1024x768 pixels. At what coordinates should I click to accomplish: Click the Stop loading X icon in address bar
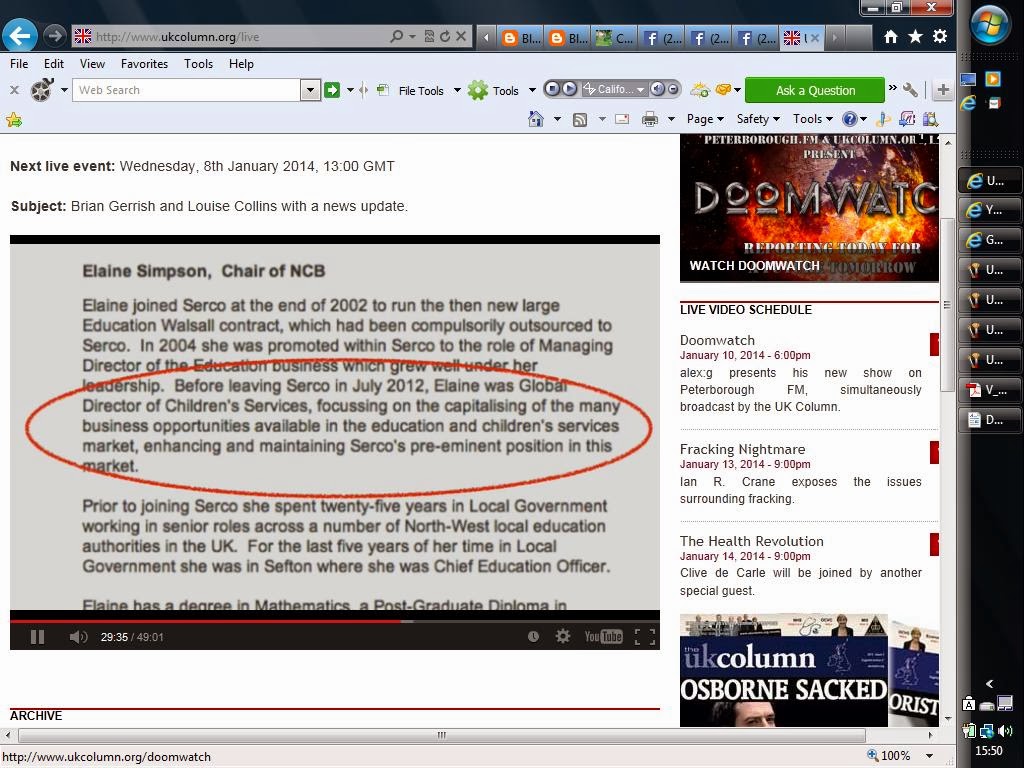(461, 37)
